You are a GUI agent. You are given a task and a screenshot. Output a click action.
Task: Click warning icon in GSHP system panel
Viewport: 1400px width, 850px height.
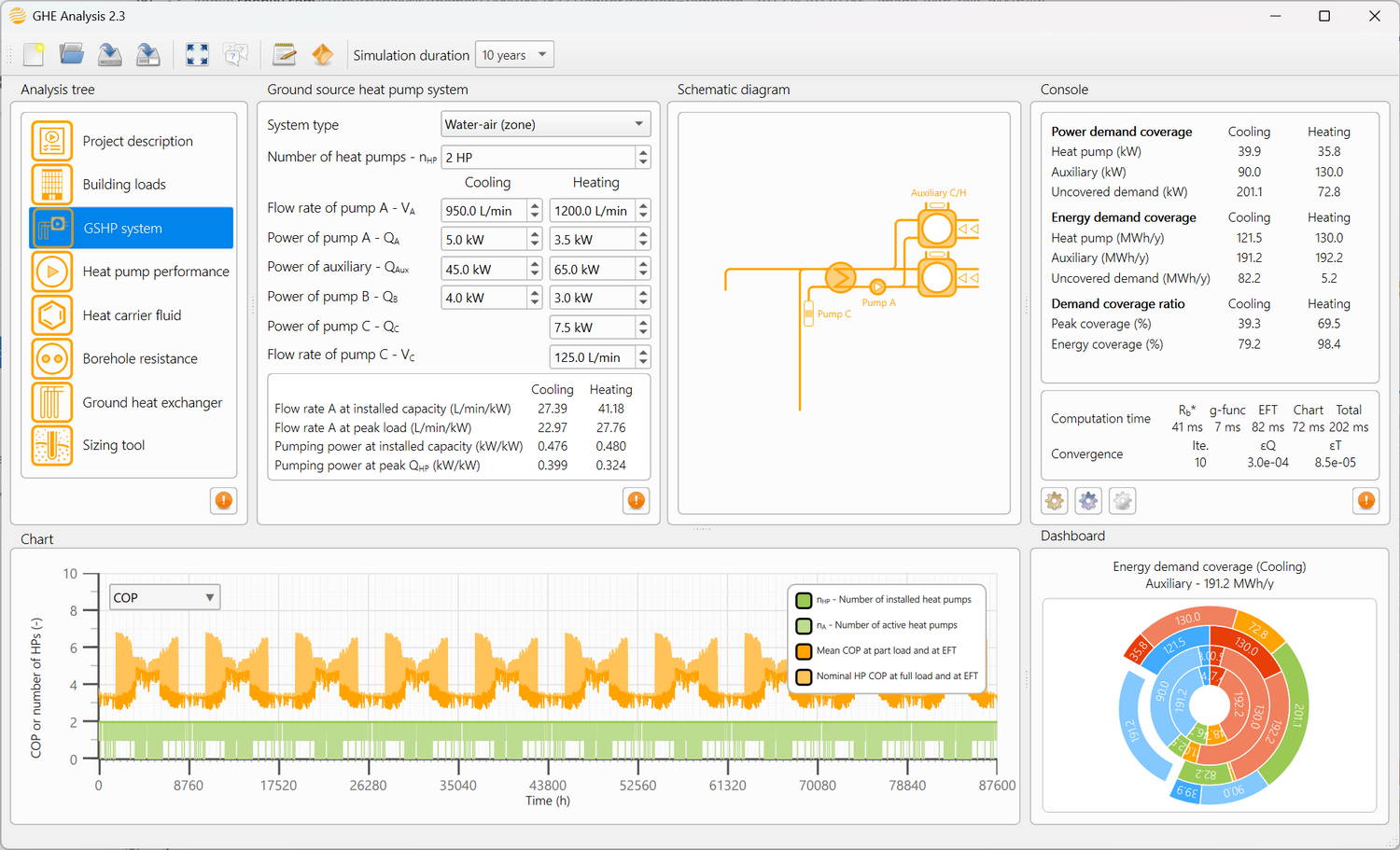pos(637,501)
